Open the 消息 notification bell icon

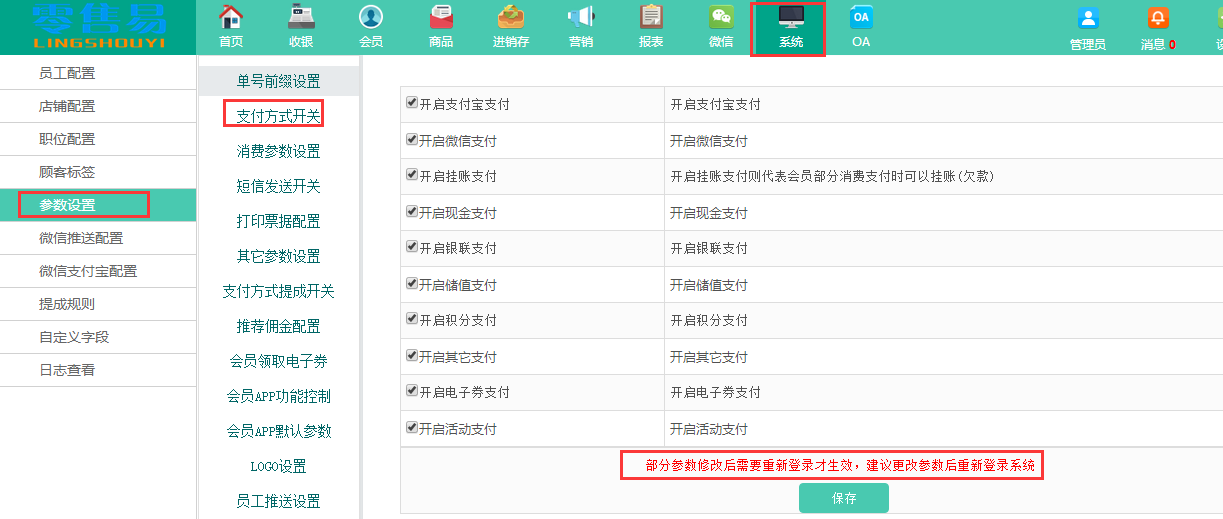point(1158,19)
